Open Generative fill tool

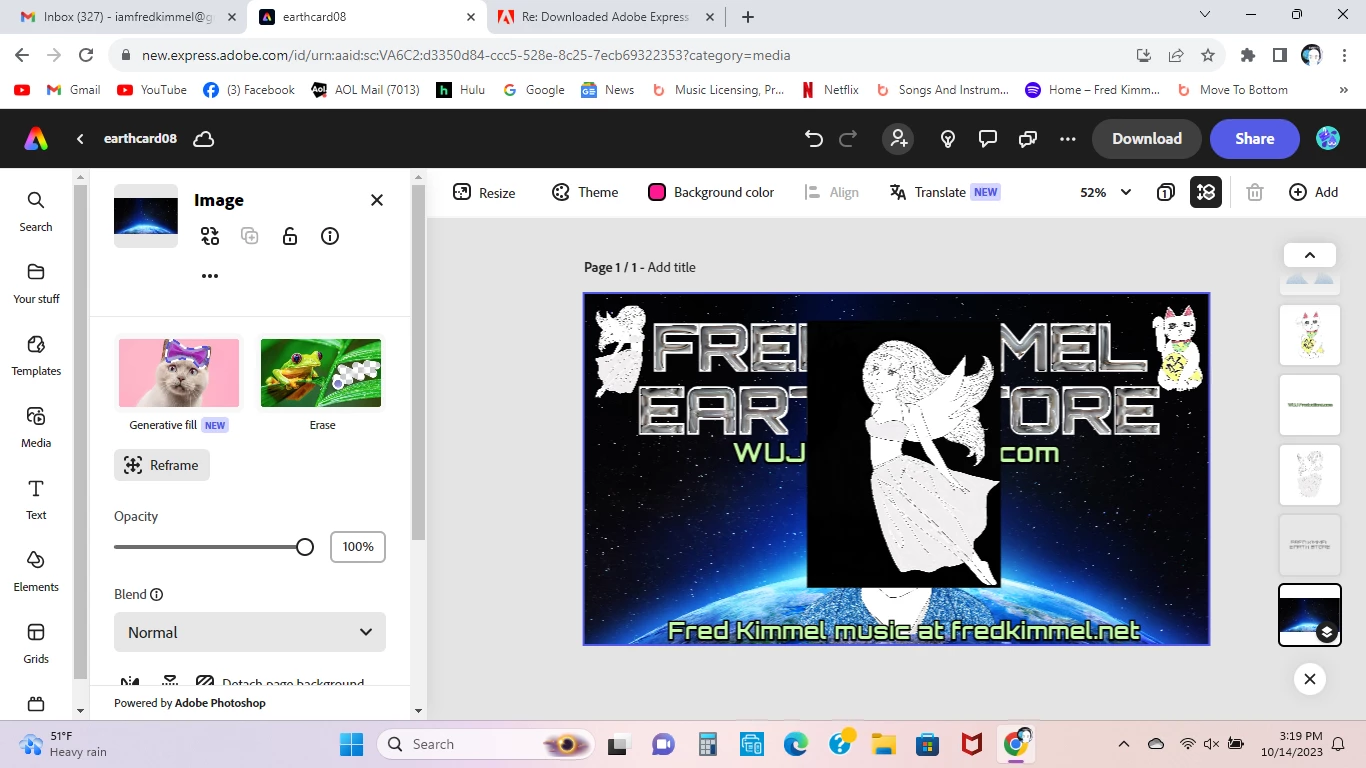179,385
